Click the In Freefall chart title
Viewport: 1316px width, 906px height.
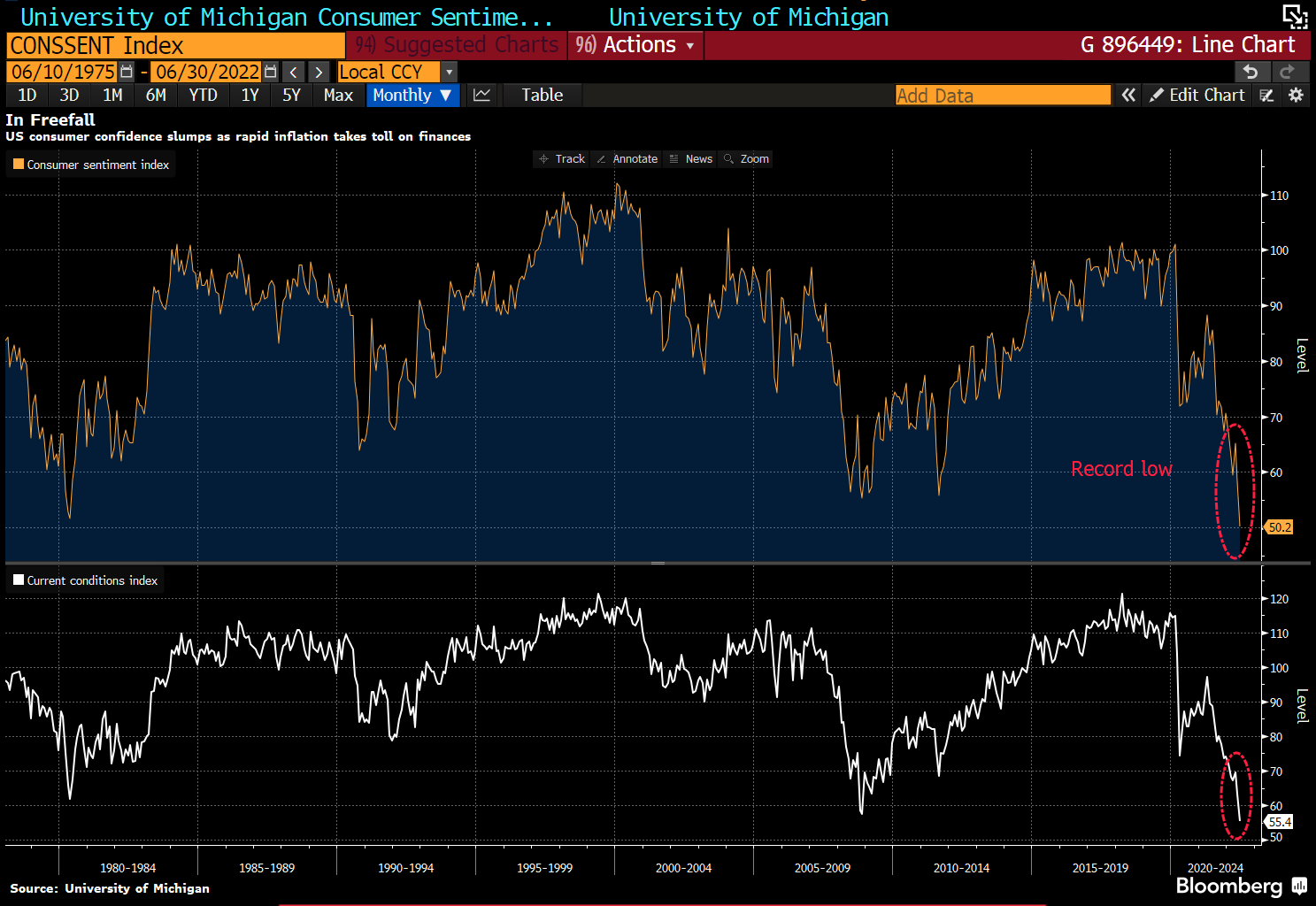[50, 119]
